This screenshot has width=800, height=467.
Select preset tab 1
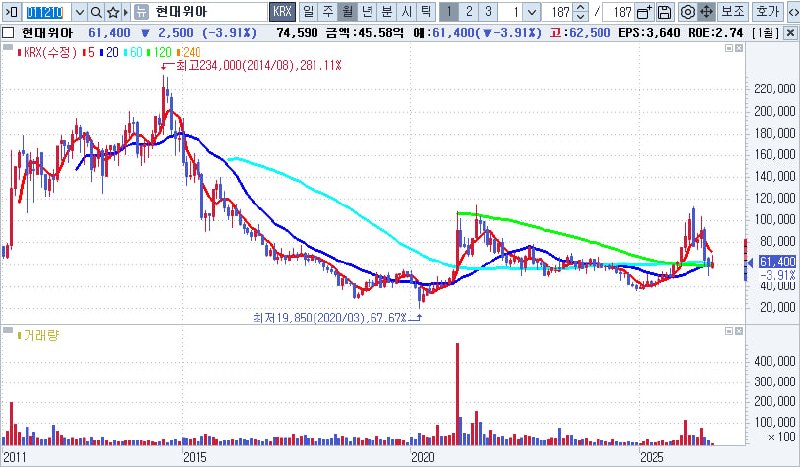[449, 12]
